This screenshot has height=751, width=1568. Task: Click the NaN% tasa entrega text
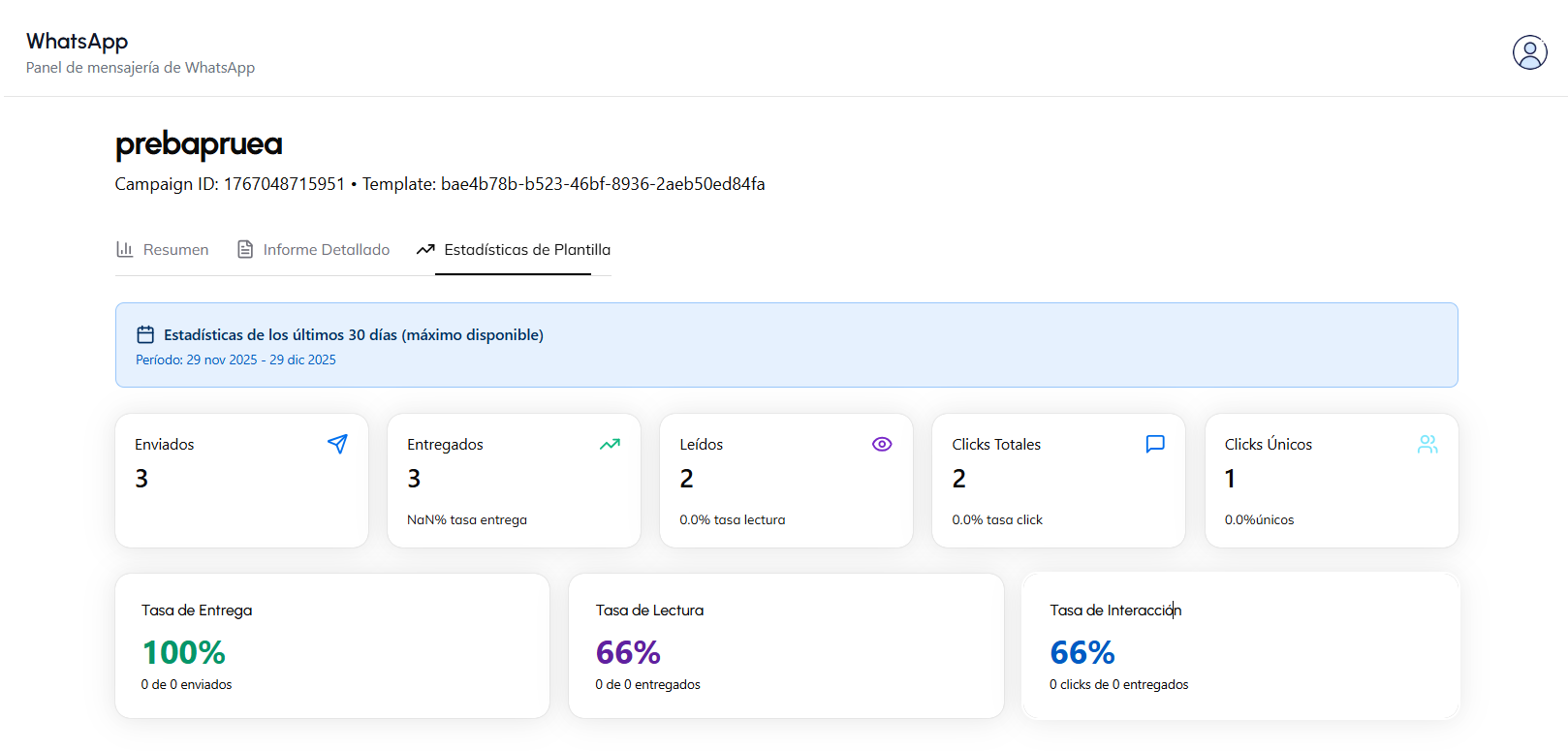click(x=466, y=520)
